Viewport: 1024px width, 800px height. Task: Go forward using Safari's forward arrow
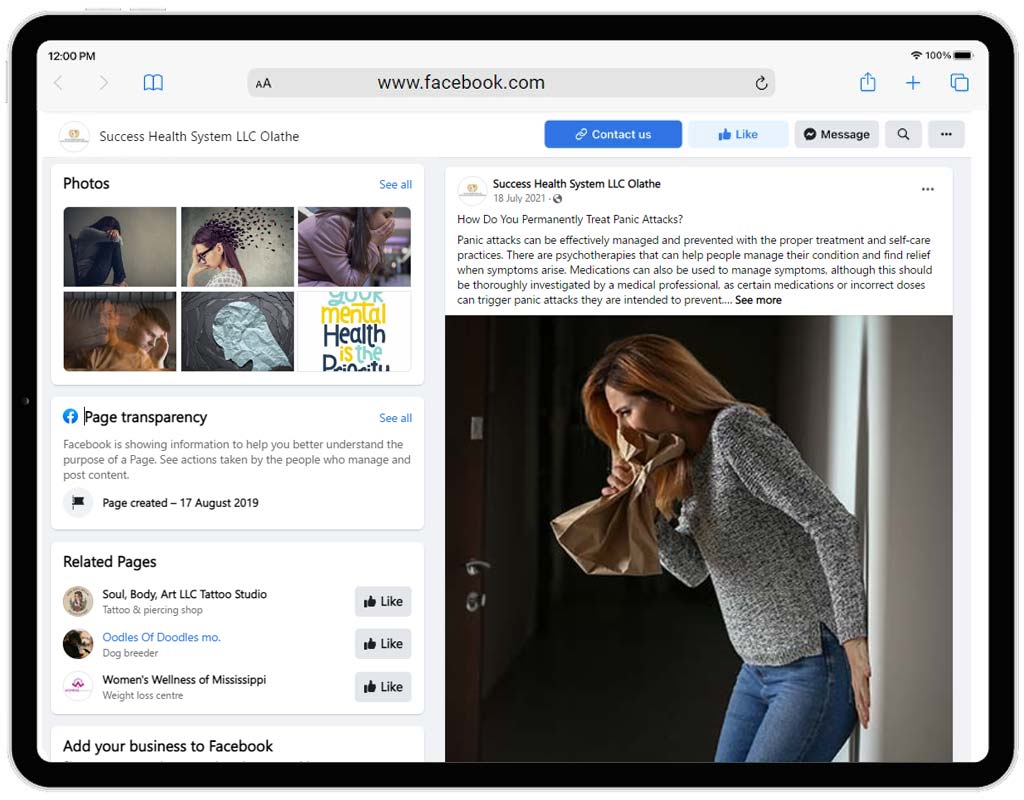[103, 83]
